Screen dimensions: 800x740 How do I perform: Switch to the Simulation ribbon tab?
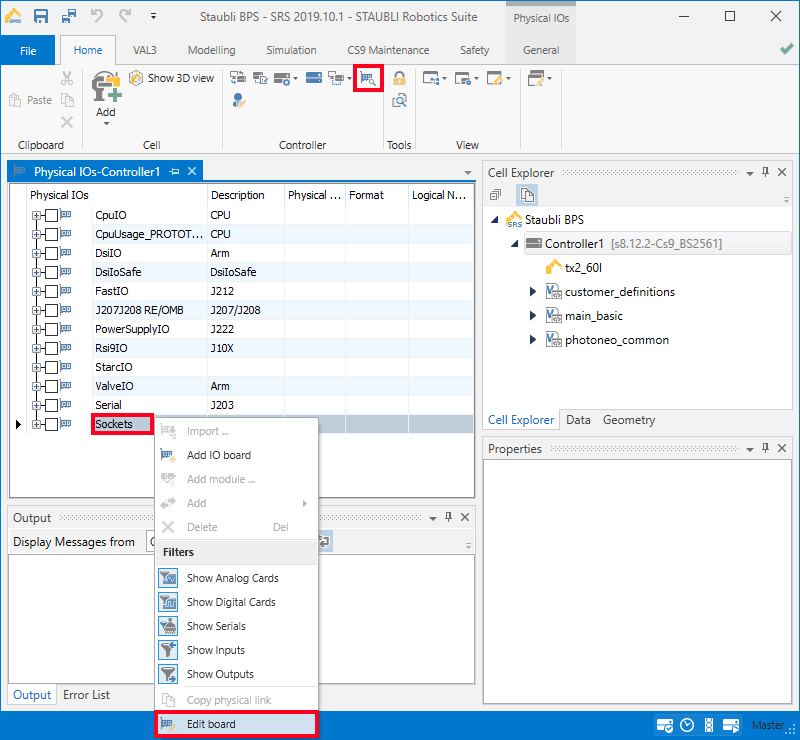291,50
